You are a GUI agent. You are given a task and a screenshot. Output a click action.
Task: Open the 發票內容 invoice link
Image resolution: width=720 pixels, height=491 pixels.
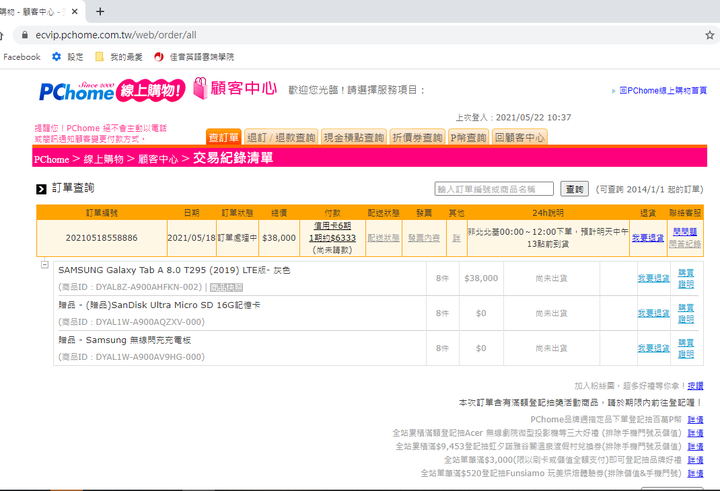pyautogui.click(x=424, y=238)
